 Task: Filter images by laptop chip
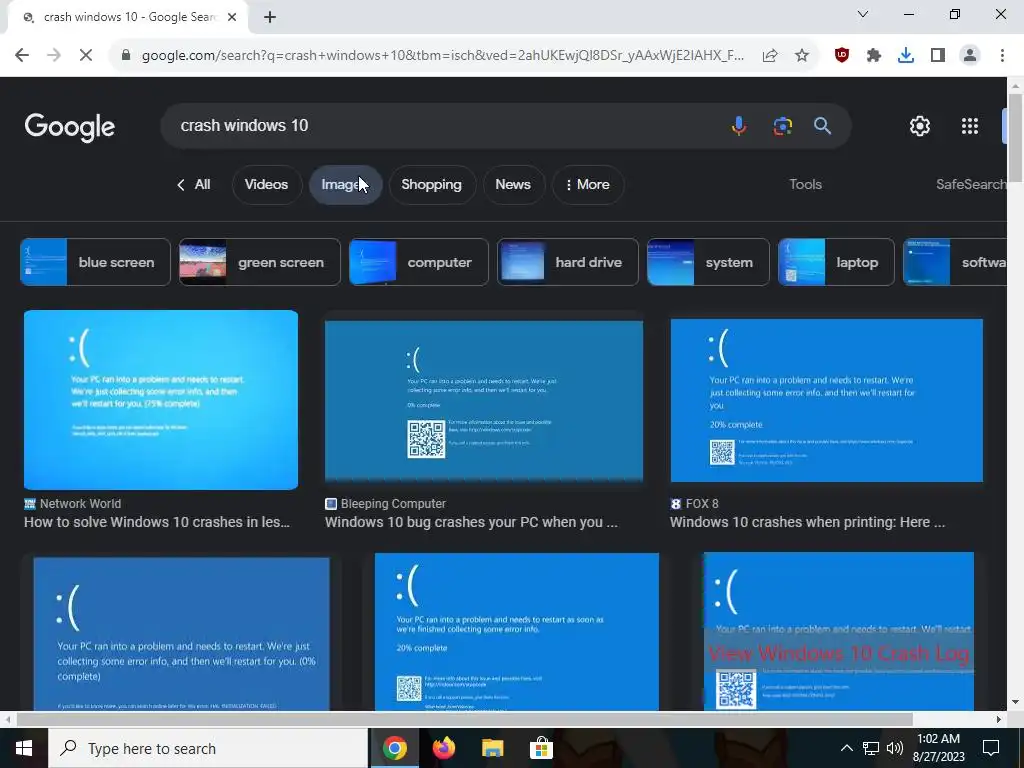click(x=836, y=263)
